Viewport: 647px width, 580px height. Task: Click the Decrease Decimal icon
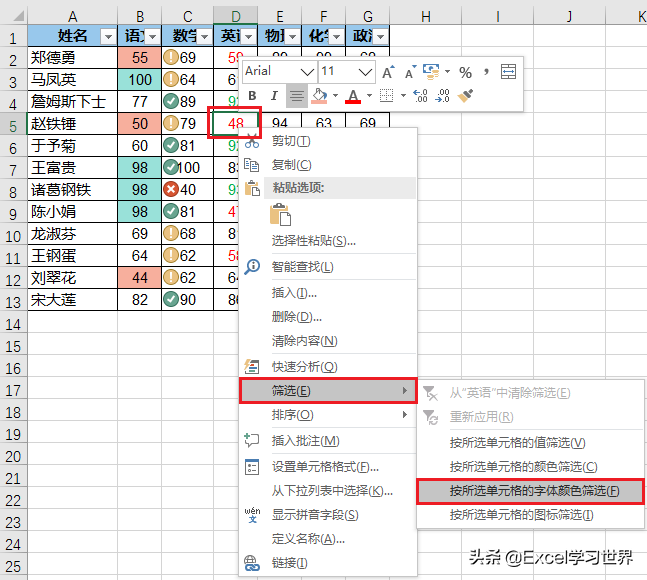click(x=443, y=96)
